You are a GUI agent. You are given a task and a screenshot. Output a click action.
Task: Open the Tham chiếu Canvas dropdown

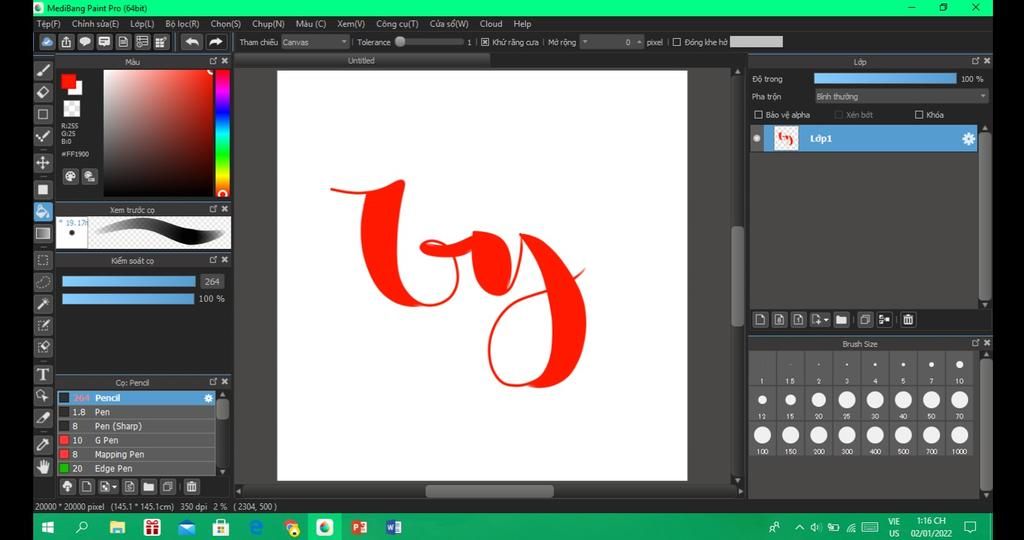(315, 42)
